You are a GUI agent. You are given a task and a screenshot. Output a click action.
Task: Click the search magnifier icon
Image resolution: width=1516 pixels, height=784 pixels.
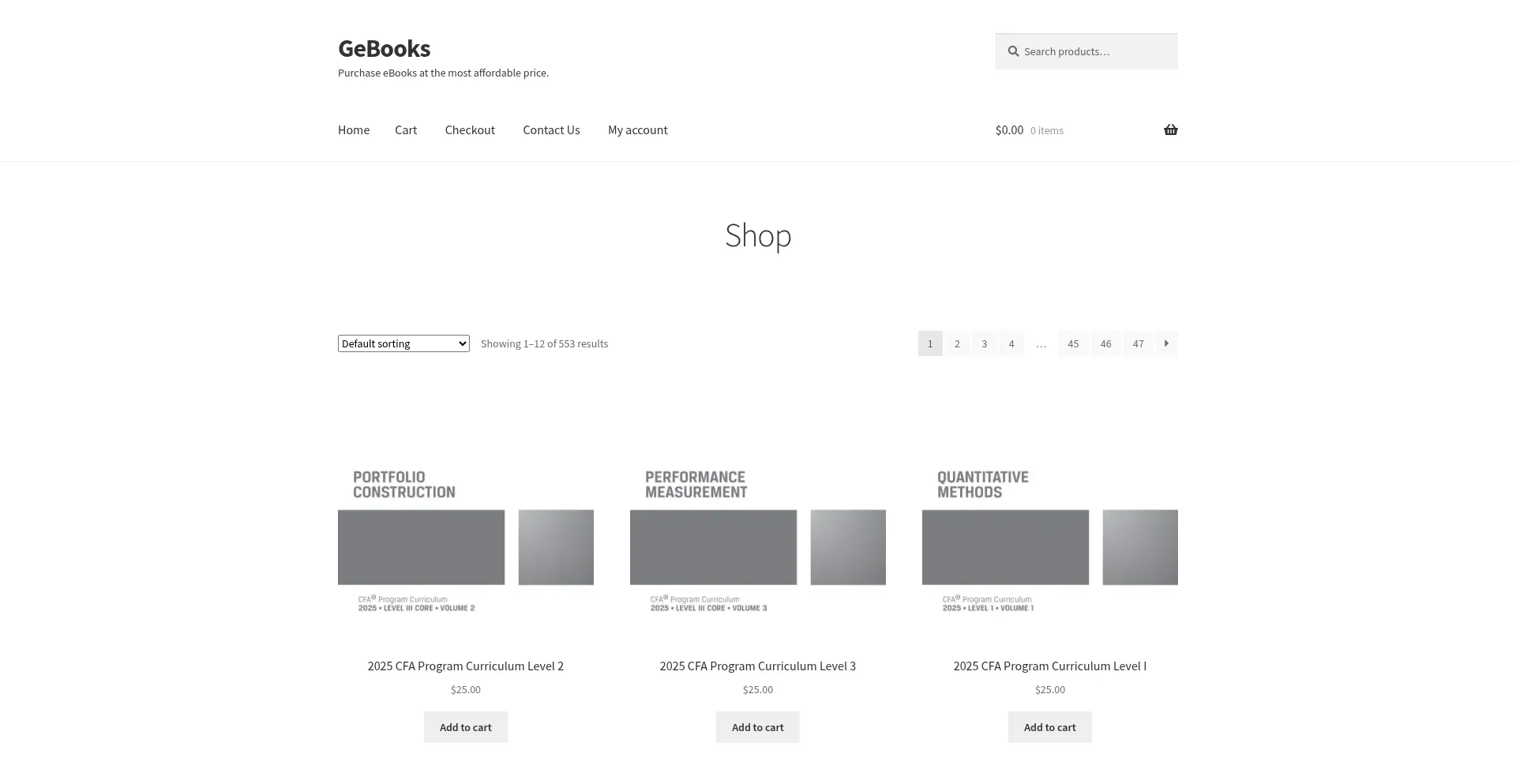1013,52
